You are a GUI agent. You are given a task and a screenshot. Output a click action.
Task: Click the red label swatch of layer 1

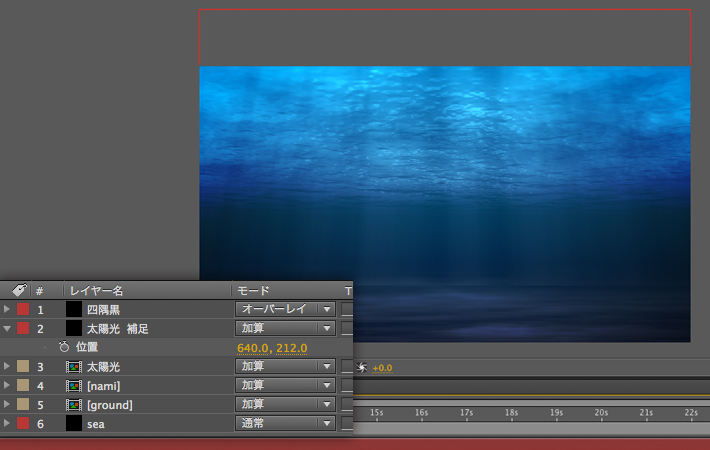23,310
